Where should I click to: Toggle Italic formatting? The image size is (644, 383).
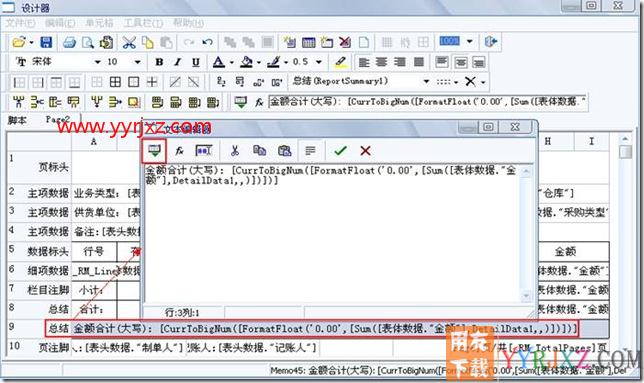[177, 62]
